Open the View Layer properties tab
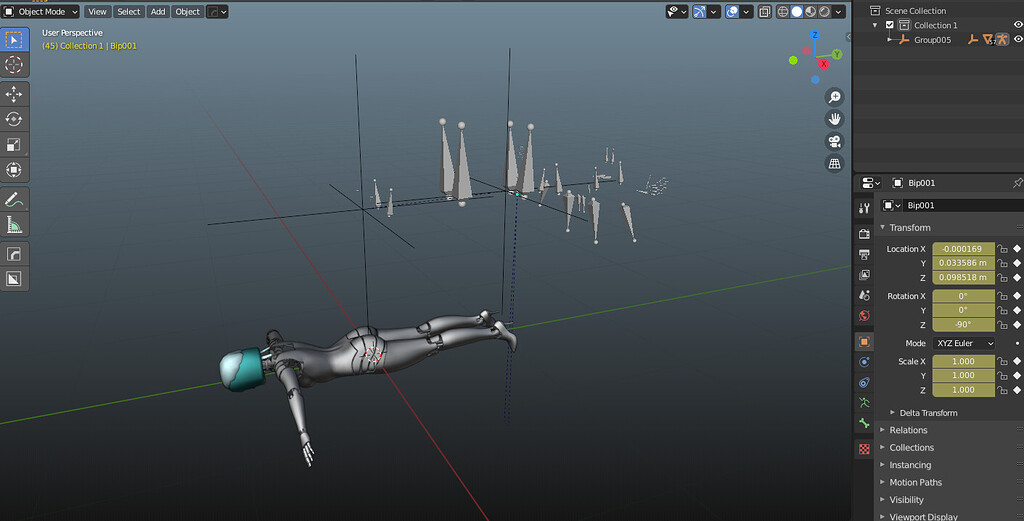The width and height of the screenshot is (1024, 521). tap(864, 275)
